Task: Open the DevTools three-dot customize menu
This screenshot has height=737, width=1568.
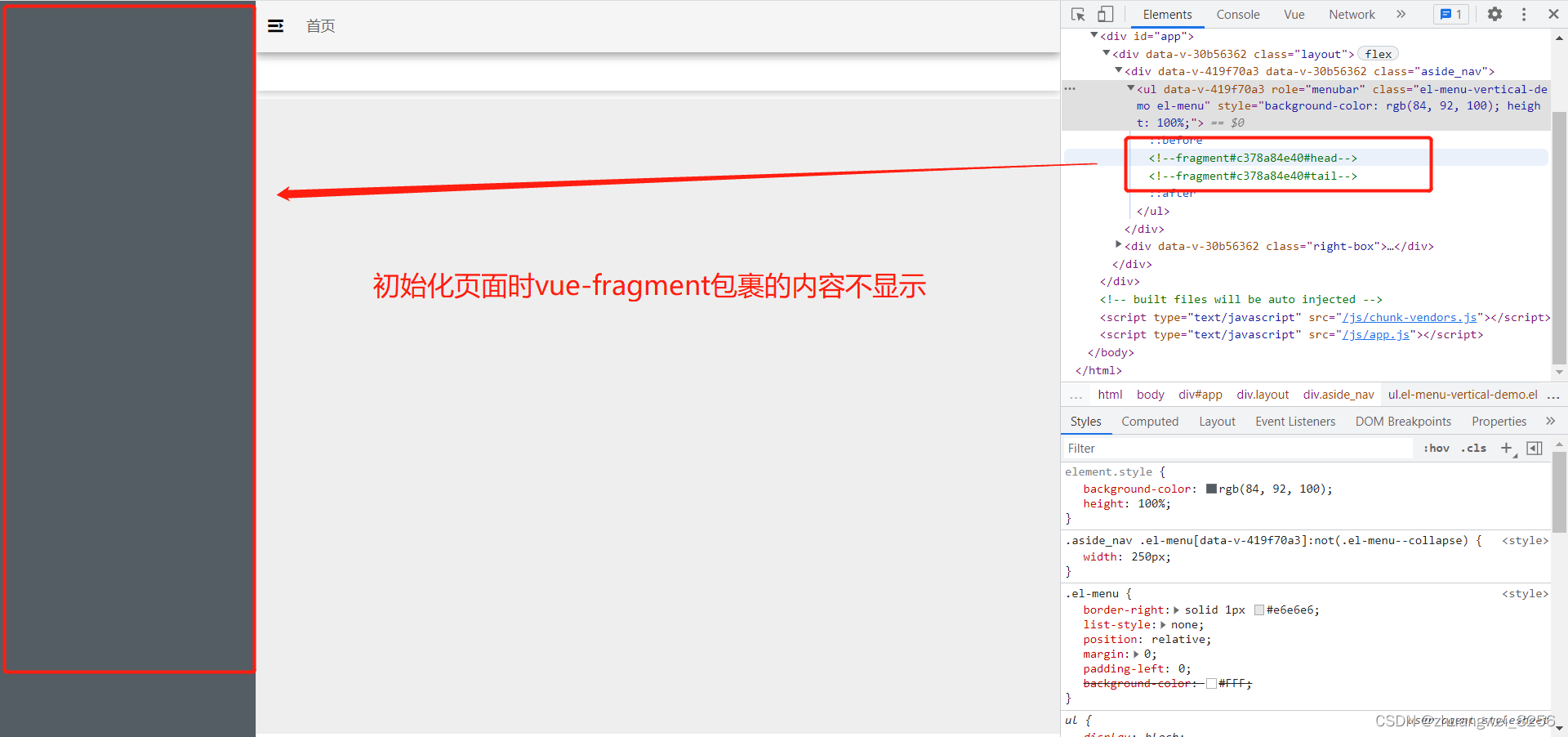Action: coord(1524,15)
